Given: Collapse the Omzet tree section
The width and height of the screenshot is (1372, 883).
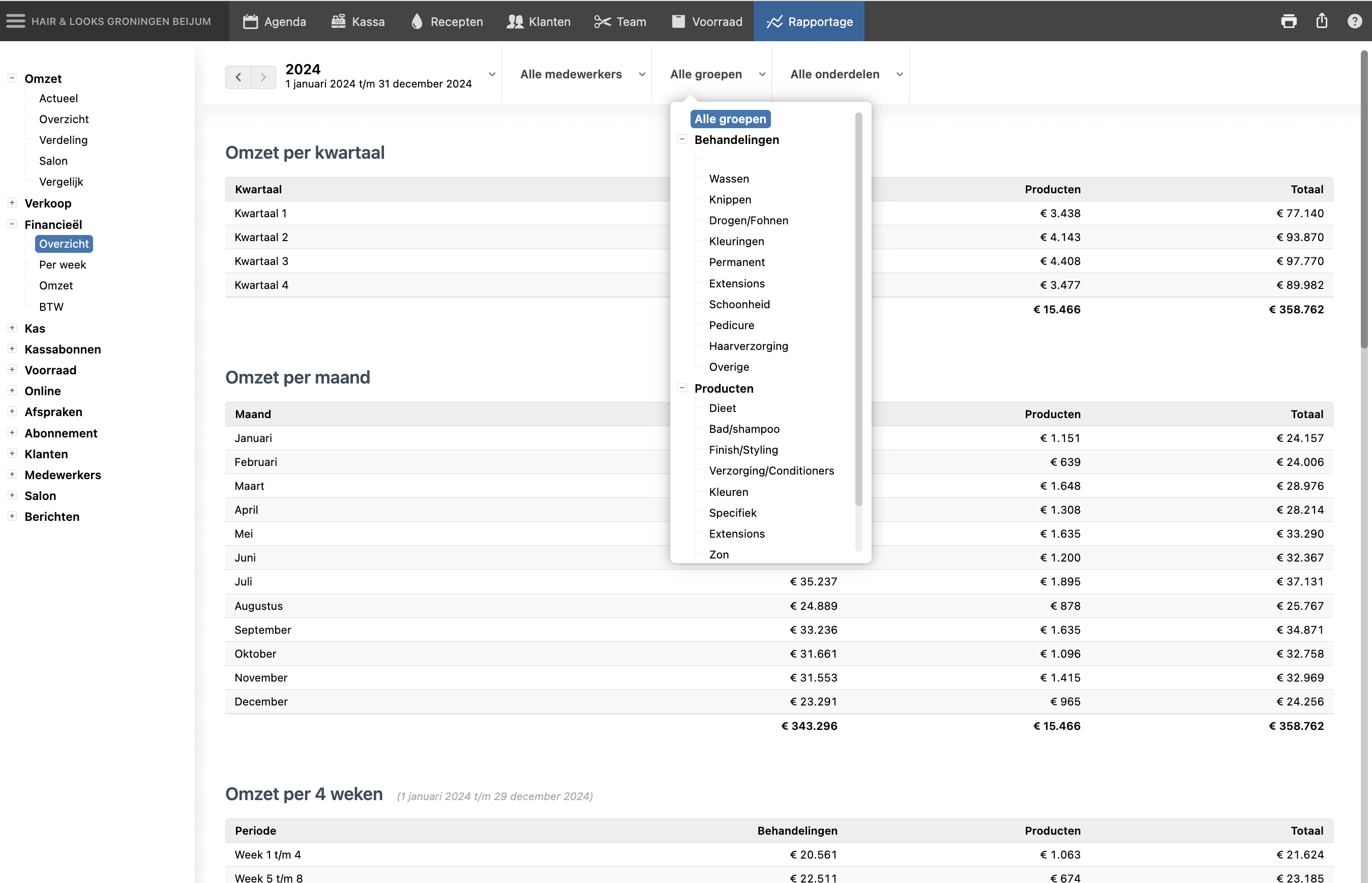Looking at the screenshot, I should coord(12,78).
